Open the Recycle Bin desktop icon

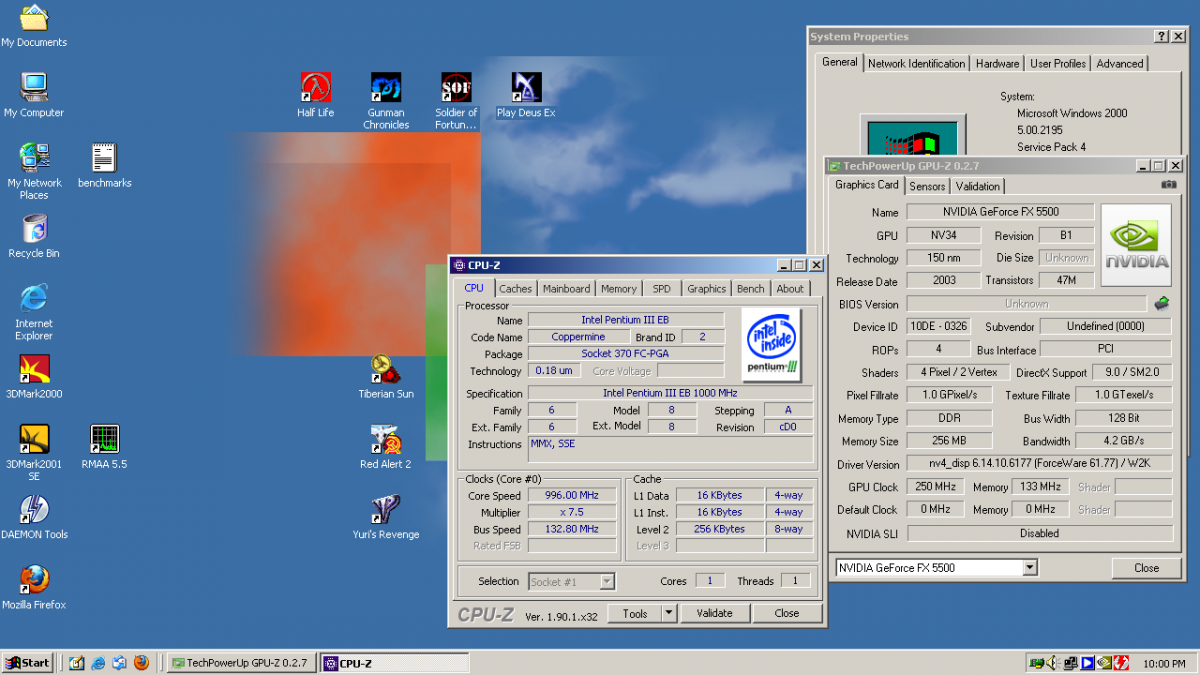coord(34,229)
